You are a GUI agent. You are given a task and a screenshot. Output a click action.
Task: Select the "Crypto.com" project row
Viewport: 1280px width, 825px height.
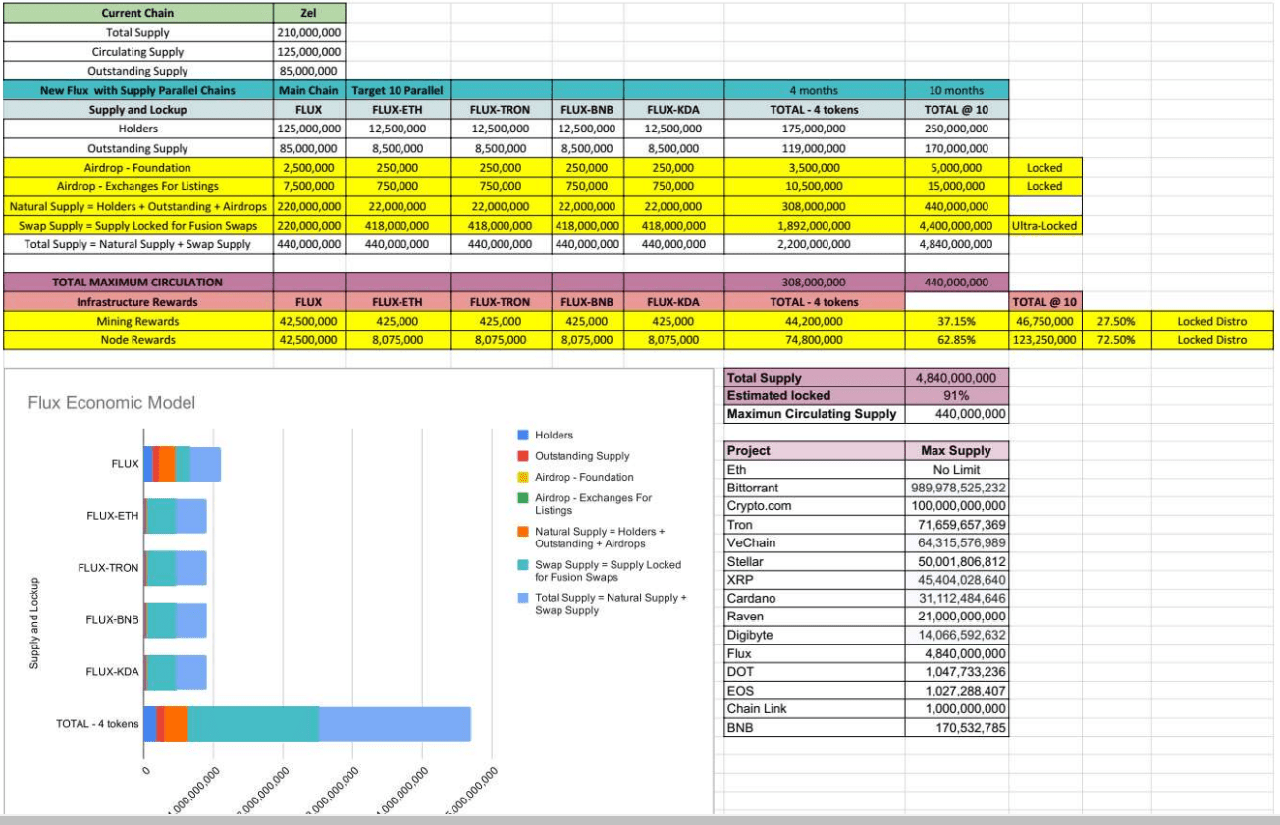point(815,506)
